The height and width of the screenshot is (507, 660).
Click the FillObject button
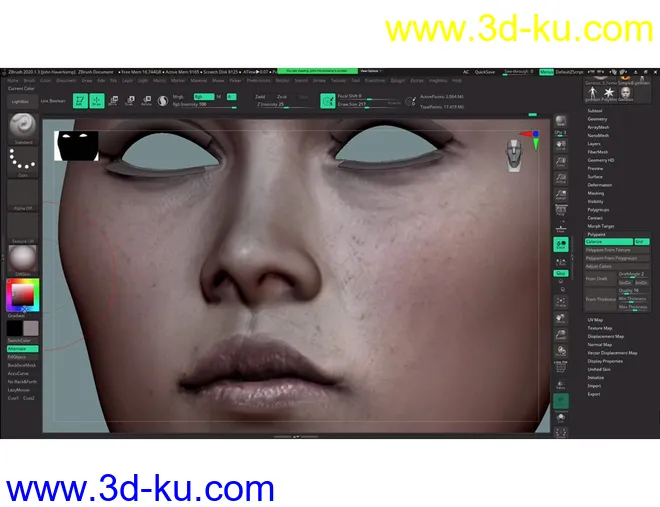click(x=23, y=357)
